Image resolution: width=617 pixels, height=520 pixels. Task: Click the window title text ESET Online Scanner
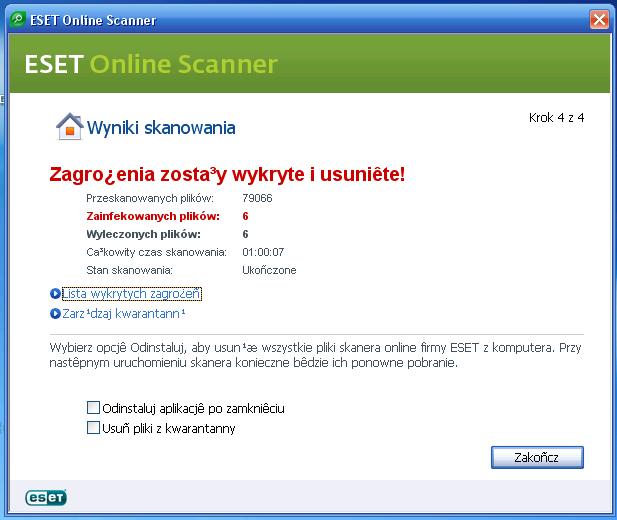93,20
